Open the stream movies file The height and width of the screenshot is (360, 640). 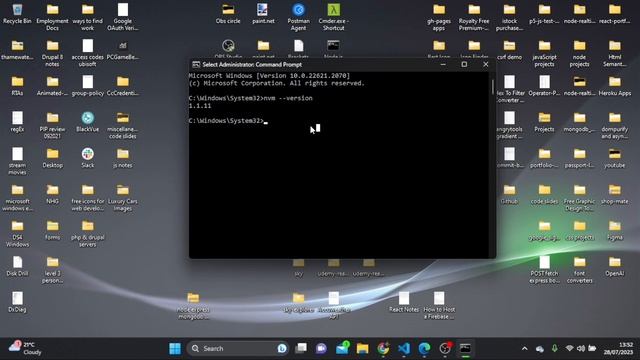coord(17,161)
